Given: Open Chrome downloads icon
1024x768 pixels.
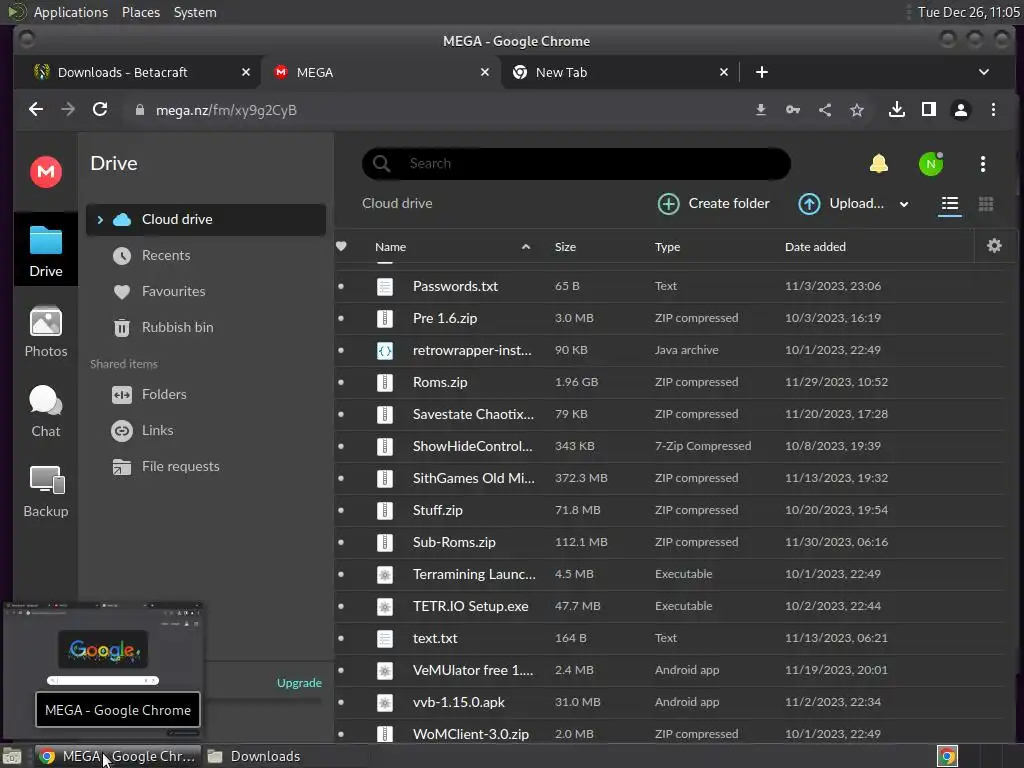Looking at the screenshot, I should coord(897,110).
